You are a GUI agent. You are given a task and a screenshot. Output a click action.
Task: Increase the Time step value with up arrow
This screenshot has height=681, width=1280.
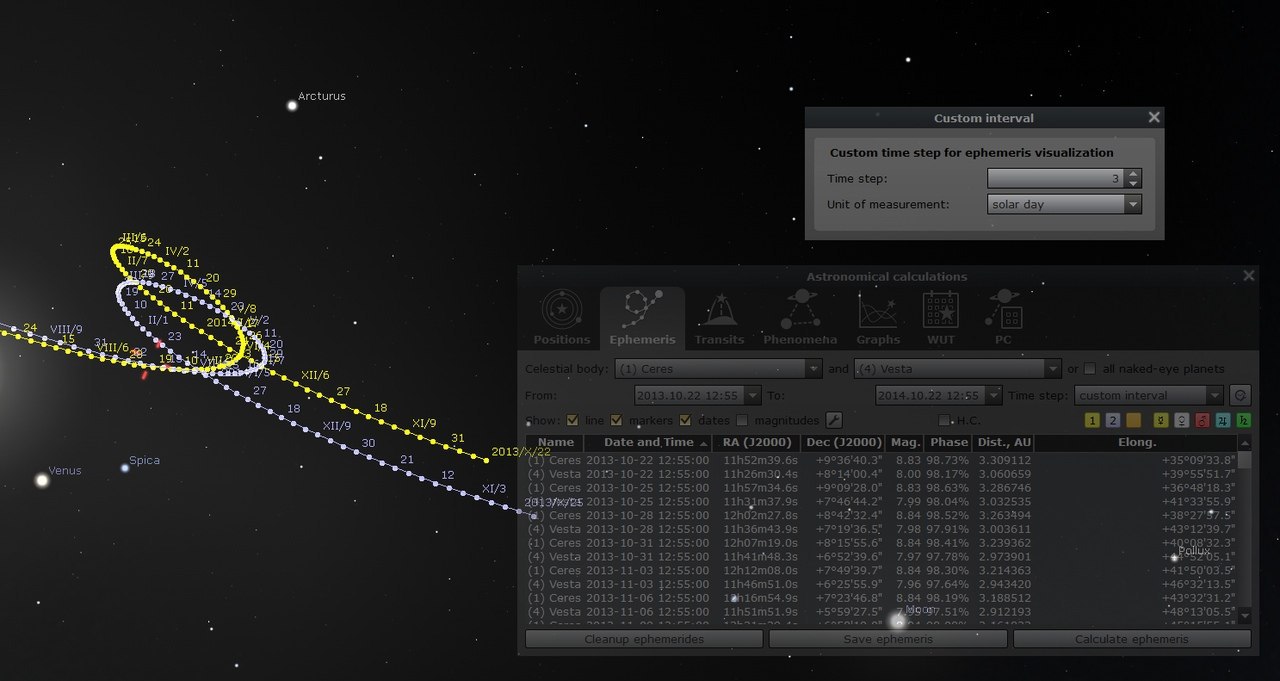[1132, 174]
